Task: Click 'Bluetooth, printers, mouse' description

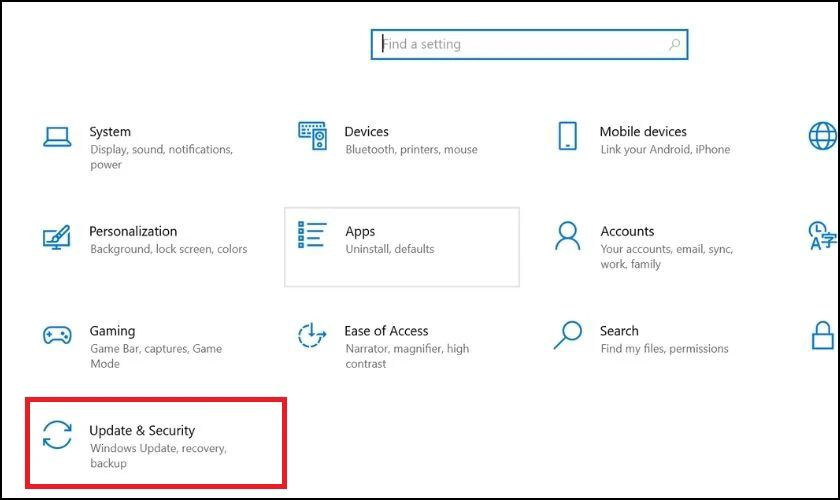Action: point(411,150)
